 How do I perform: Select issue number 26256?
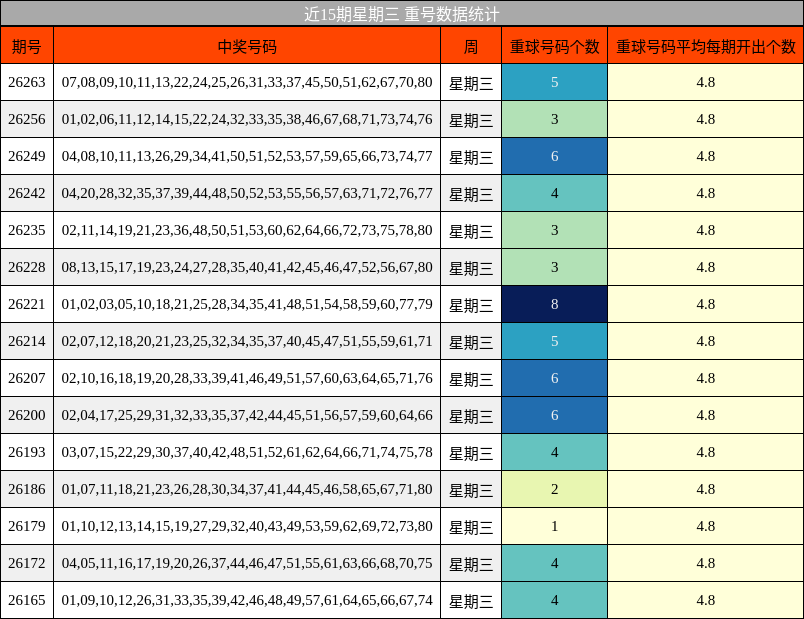[27, 119]
